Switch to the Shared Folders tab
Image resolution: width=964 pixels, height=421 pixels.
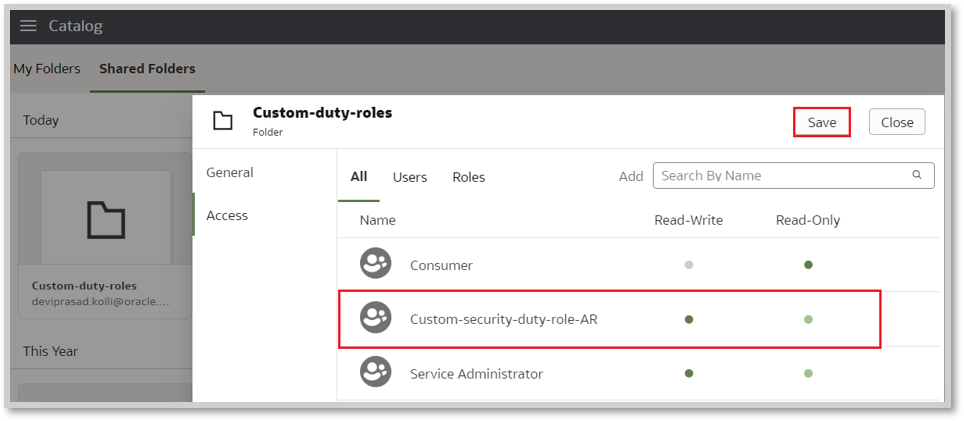(x=147, y=69)
